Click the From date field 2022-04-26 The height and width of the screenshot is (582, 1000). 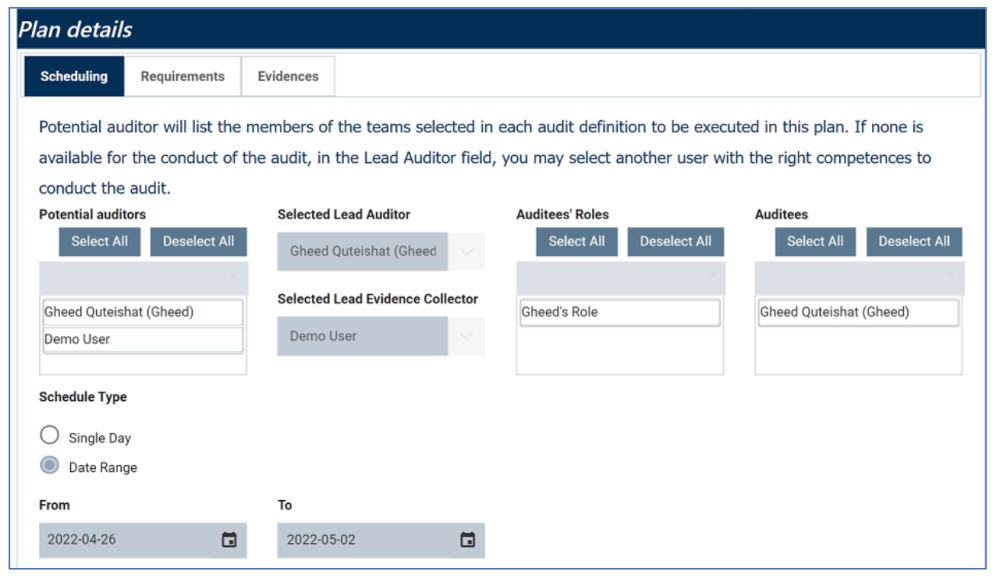point(125,540)
